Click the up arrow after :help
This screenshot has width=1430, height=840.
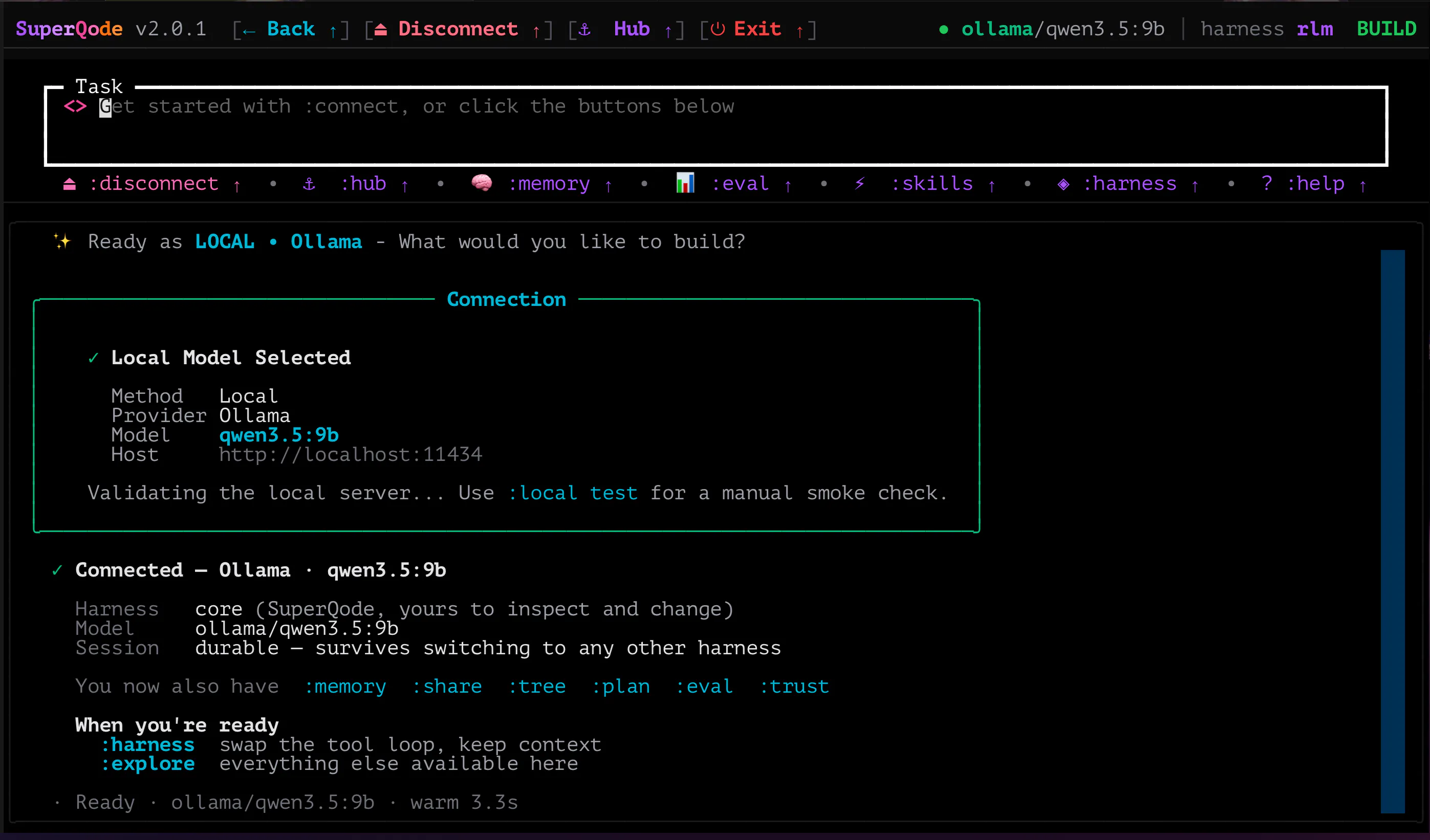click(1362, 186)
